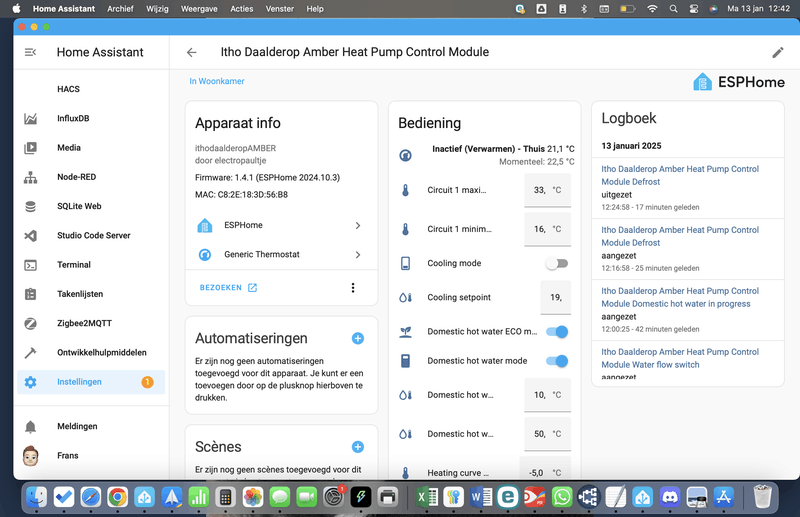Add a scene with the plus icon
This screenshot has height=517, width=800.
[x=358, y=447]
